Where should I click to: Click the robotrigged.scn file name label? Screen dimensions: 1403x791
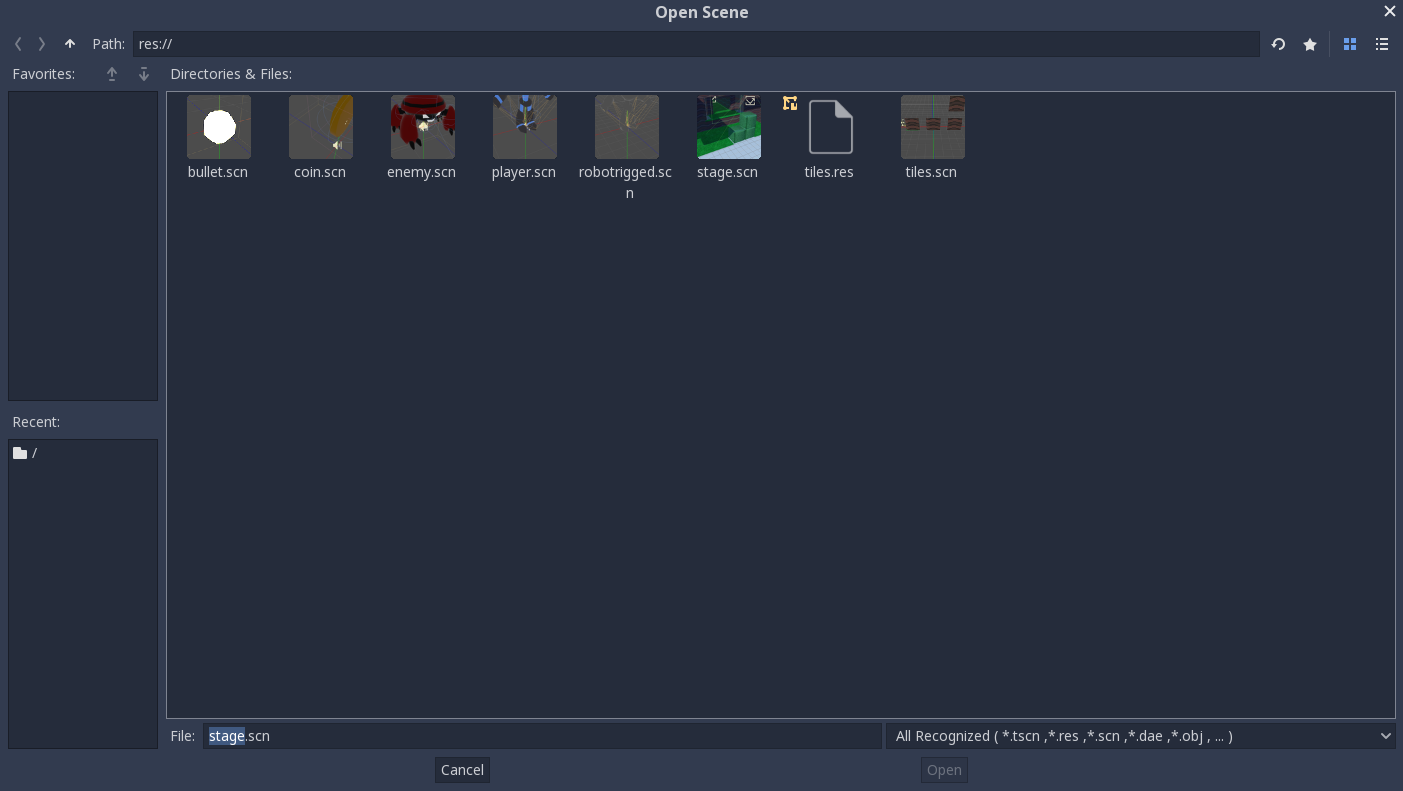626,182
